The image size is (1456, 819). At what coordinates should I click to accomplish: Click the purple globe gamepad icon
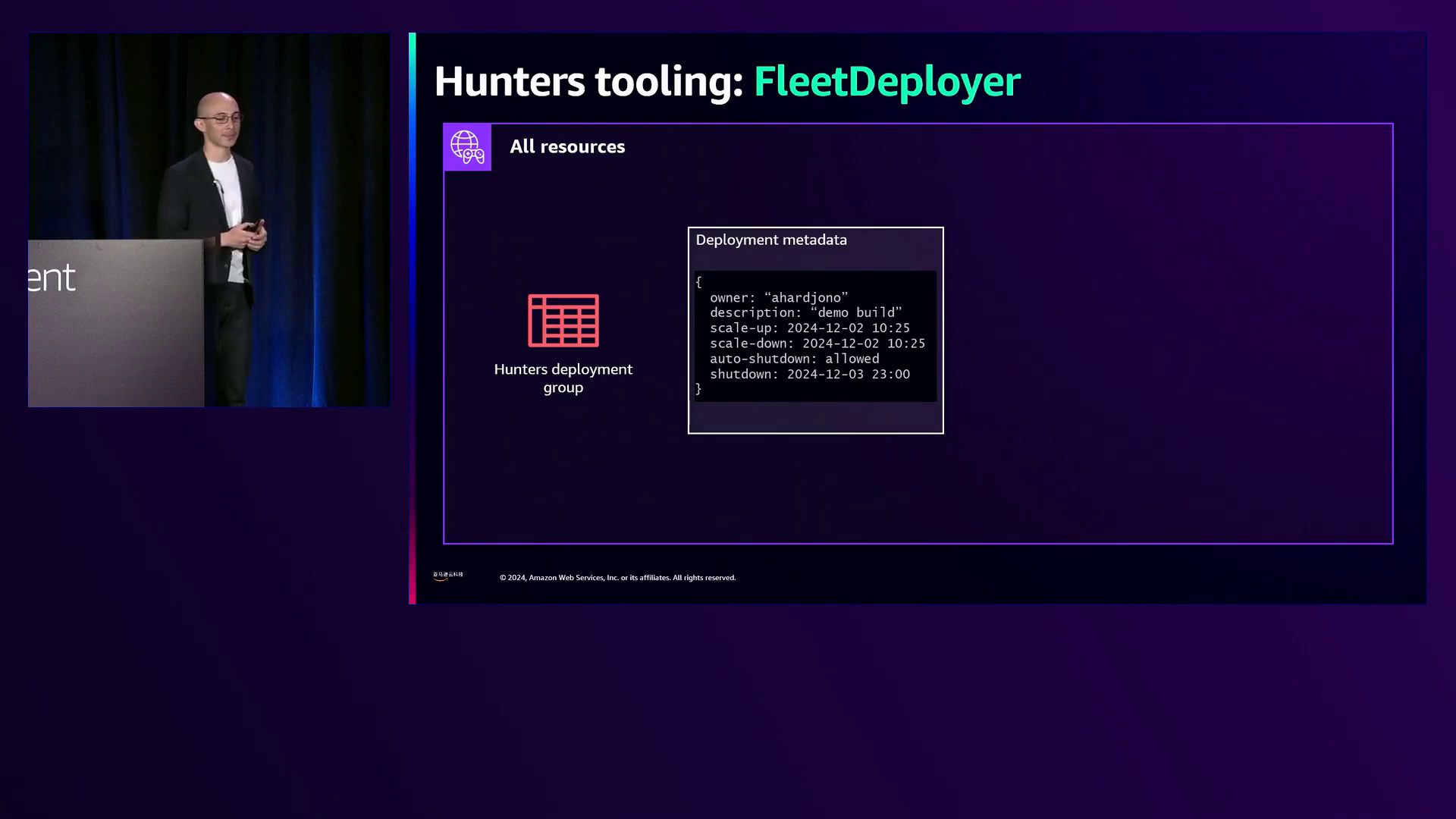tap(467, 147)
